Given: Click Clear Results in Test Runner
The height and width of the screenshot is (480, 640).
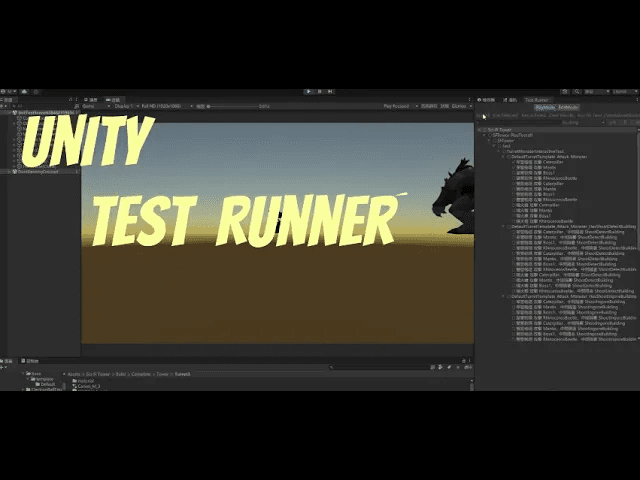Looking at the screenshot, I should click(561, 116).
